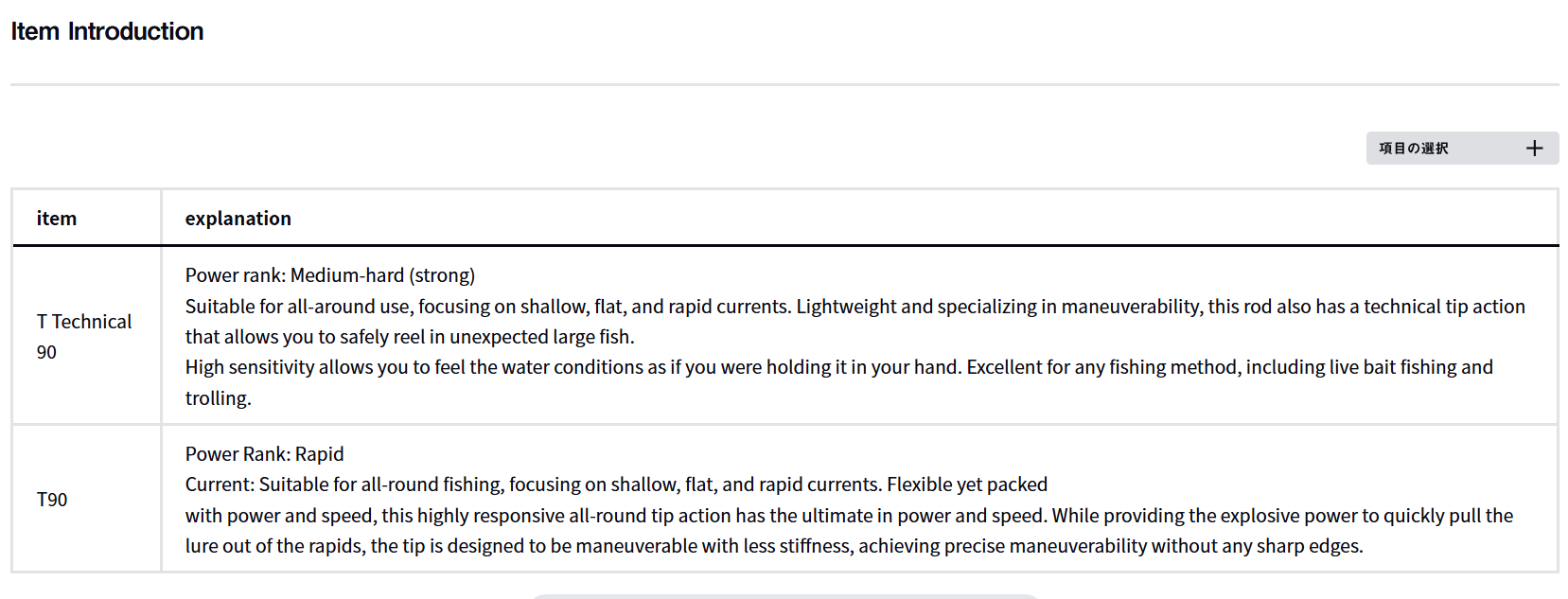Click the "item" column header
The image size is (1568, 599).
pos(57,219)
